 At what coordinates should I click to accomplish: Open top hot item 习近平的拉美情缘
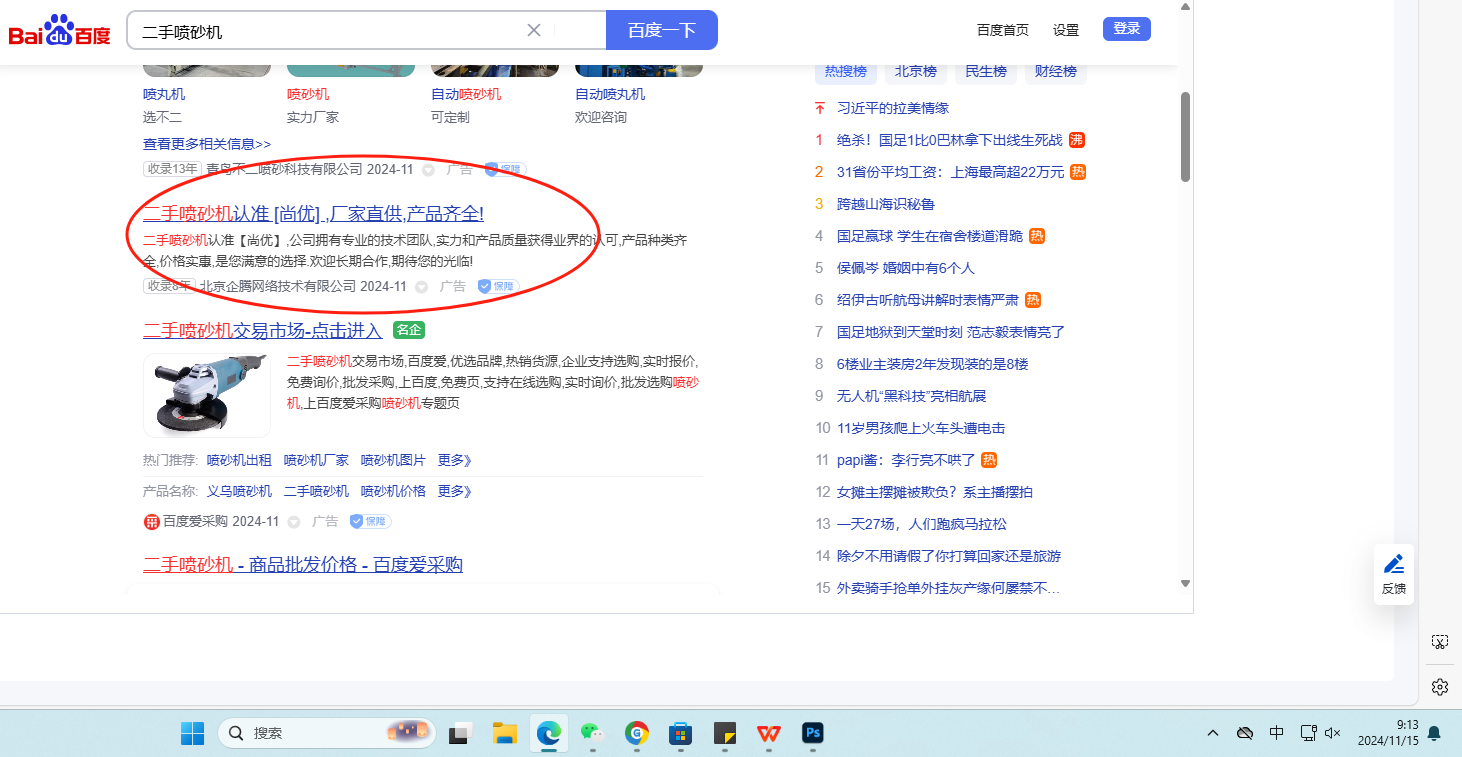[893, 108]
